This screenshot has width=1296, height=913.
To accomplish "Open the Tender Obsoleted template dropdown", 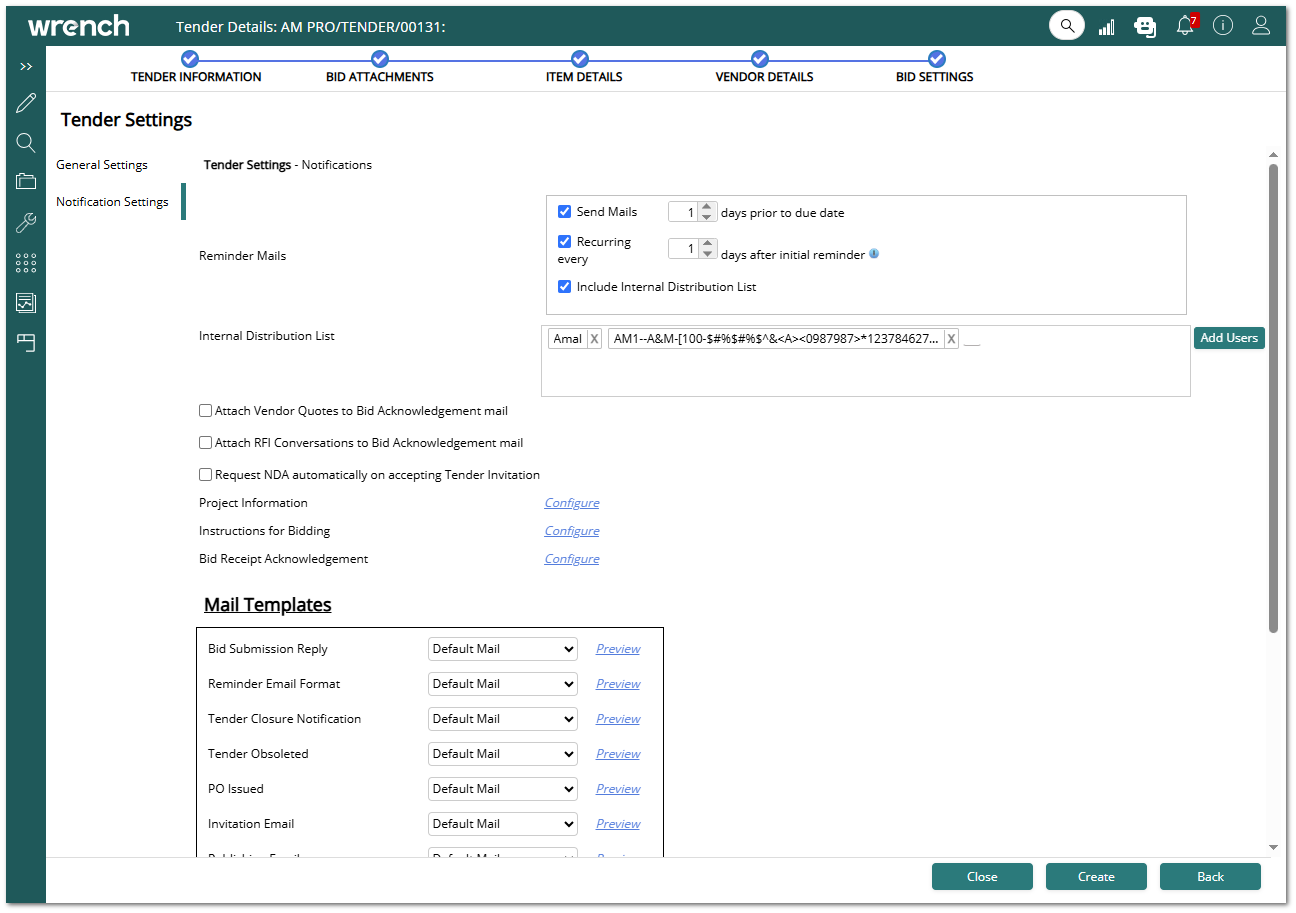I will coord(503,754).
